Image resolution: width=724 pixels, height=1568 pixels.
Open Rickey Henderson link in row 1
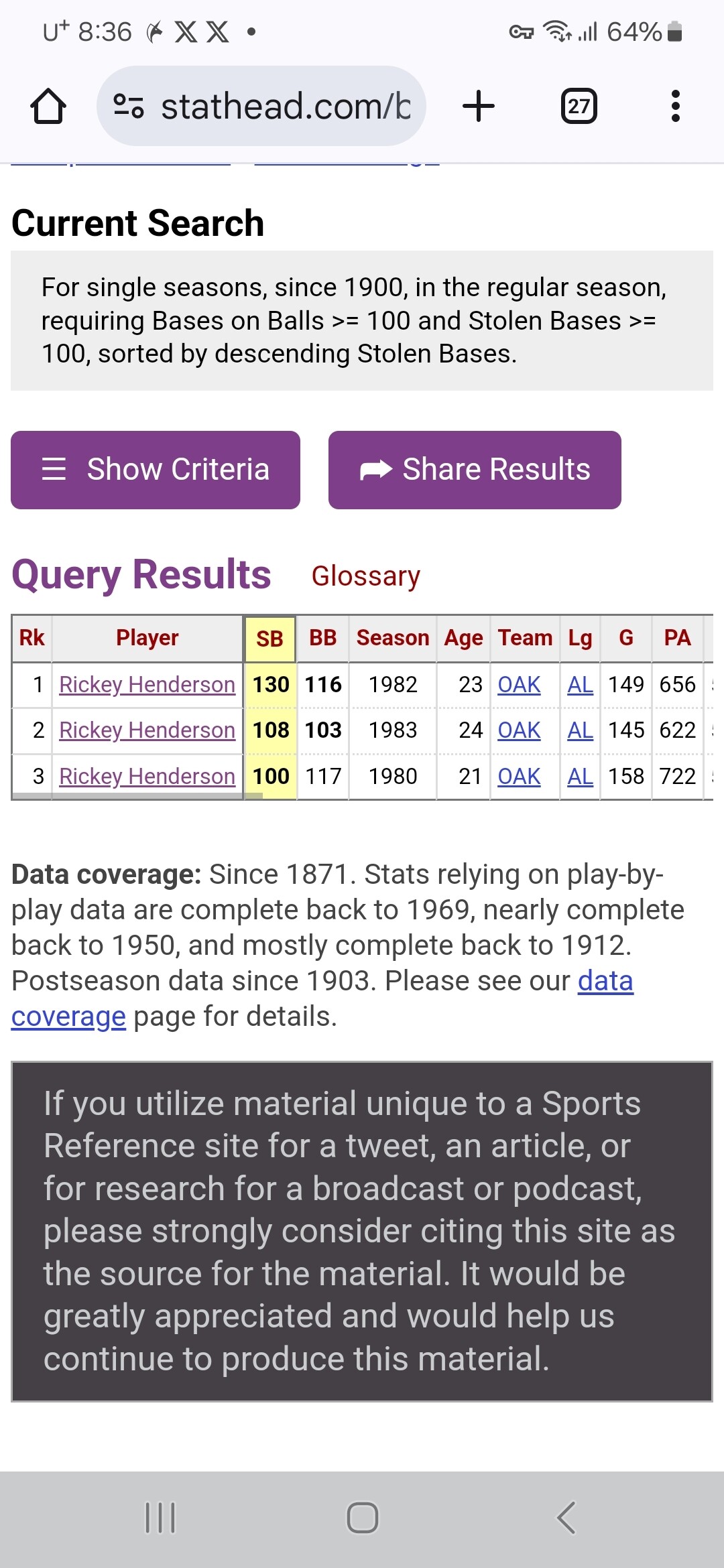[147, 685]
